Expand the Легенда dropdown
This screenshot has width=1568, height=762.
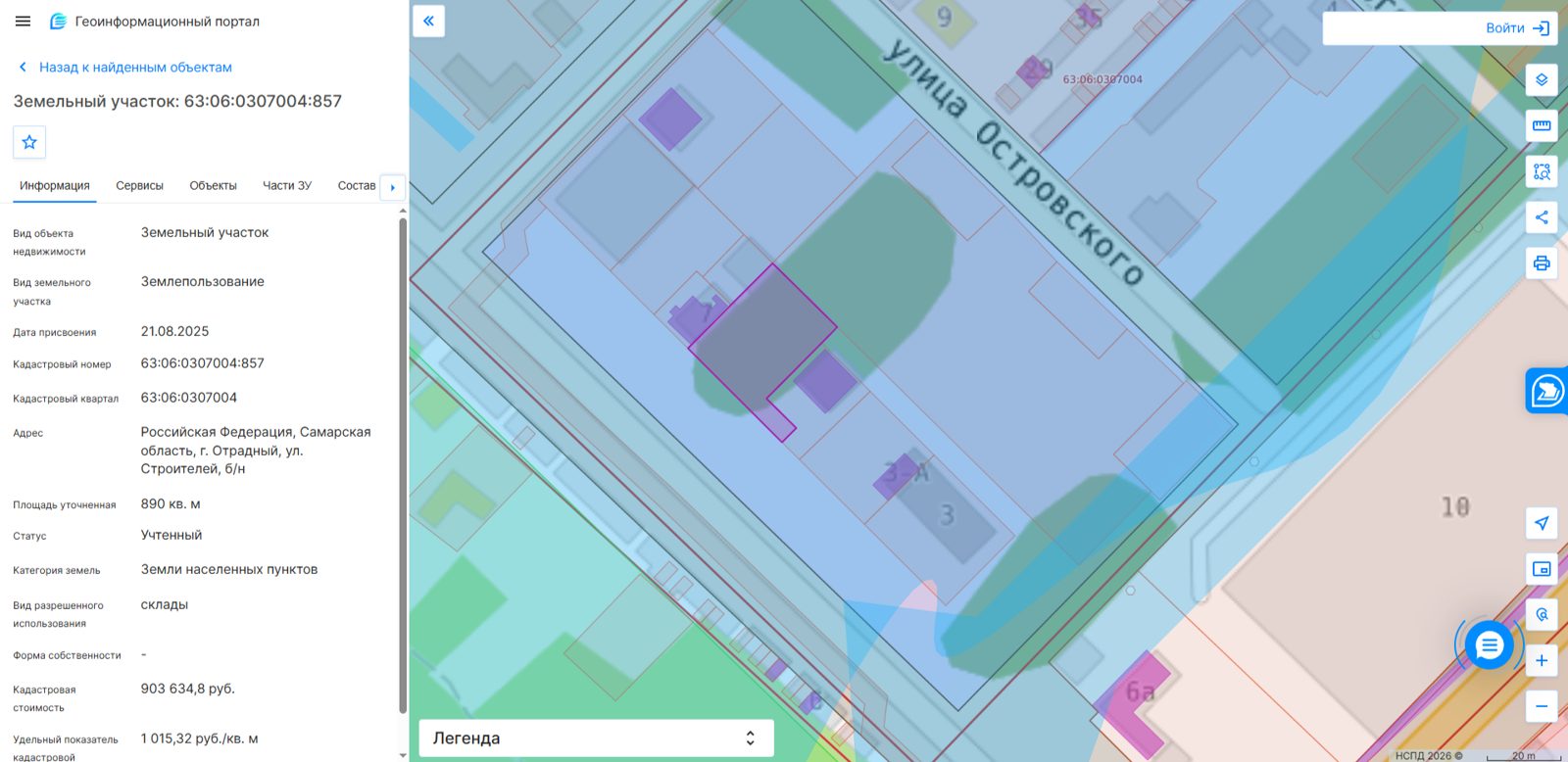597,738
